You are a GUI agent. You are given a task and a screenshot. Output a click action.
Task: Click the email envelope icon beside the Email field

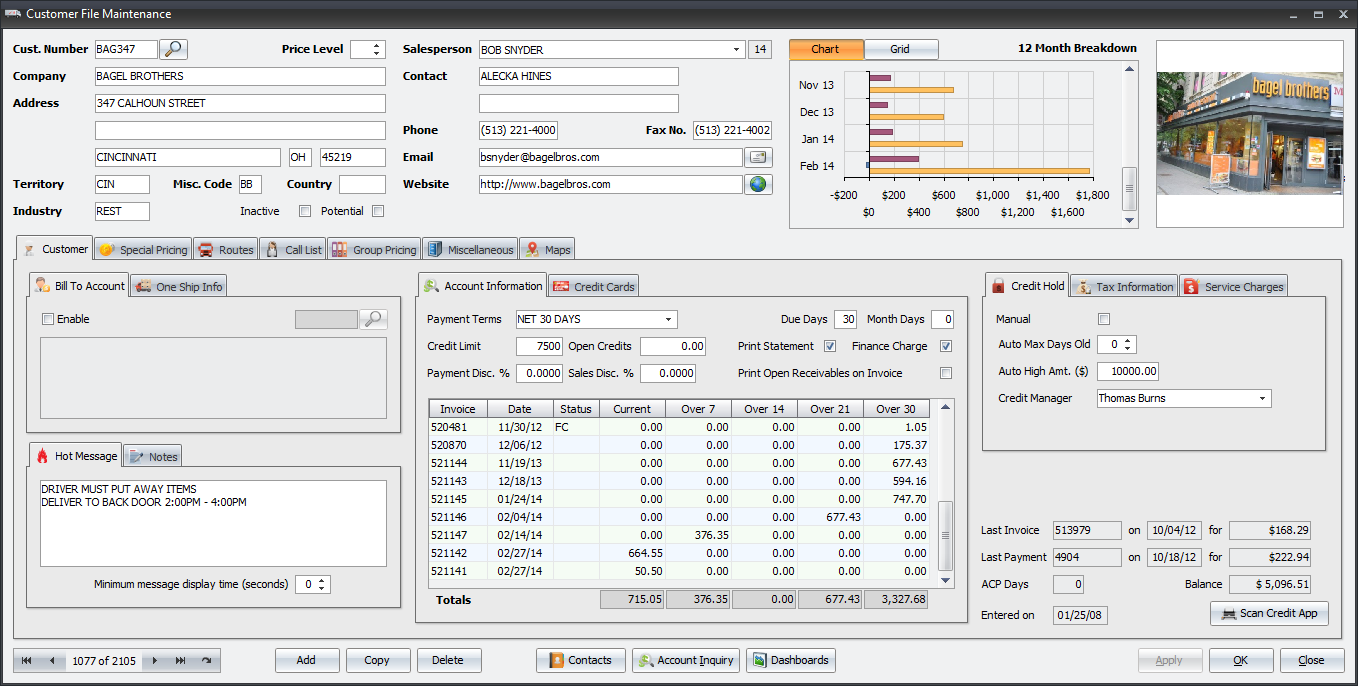click(759, 157)
